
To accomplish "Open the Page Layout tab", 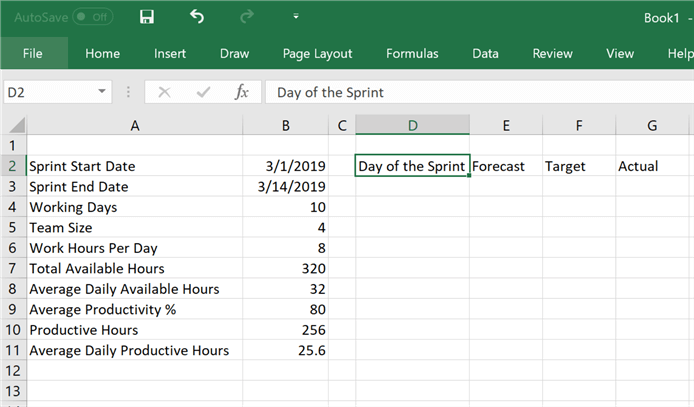I will (317, 53).
